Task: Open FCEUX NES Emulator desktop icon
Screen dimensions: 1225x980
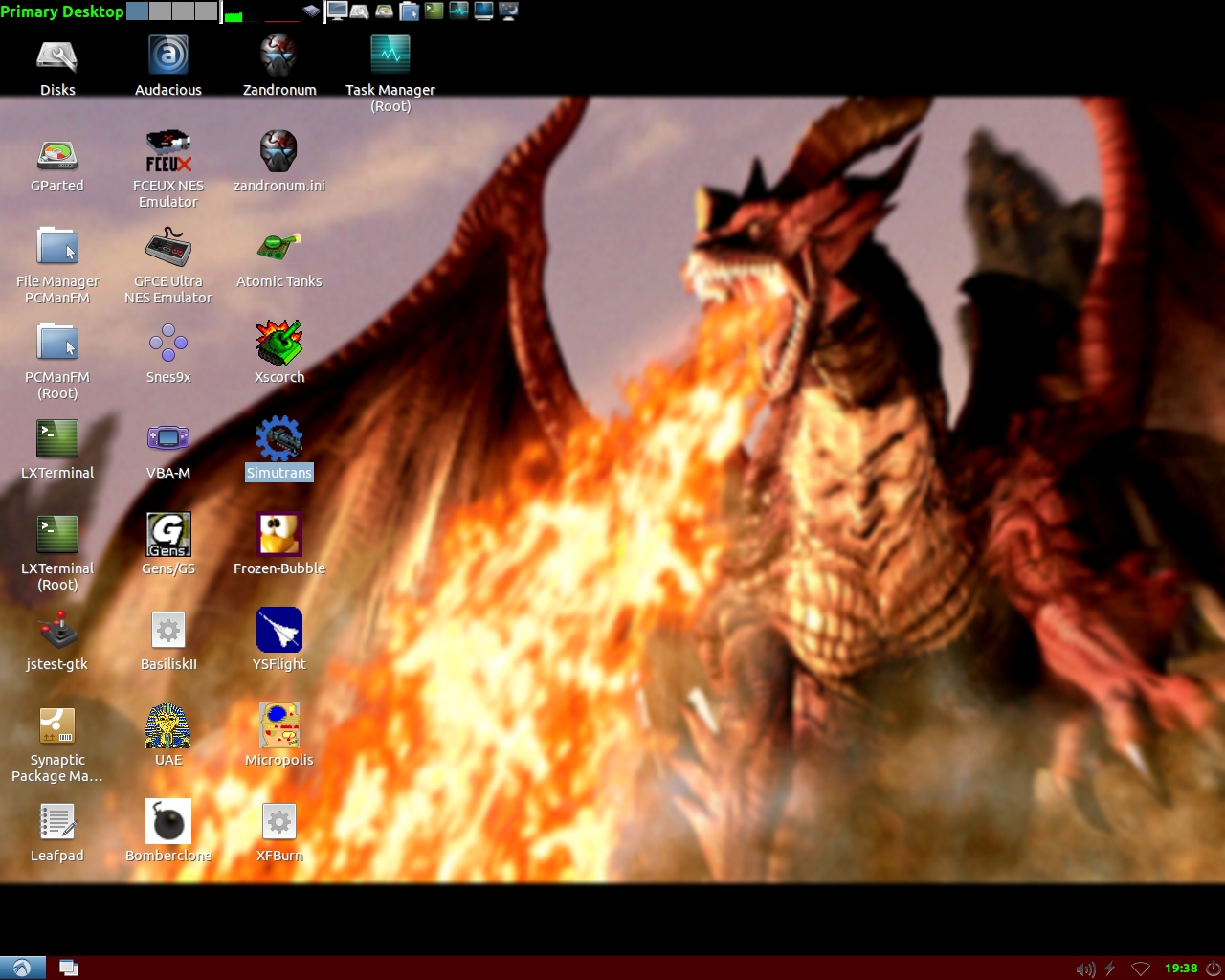Action: click(x=168, y=152)
